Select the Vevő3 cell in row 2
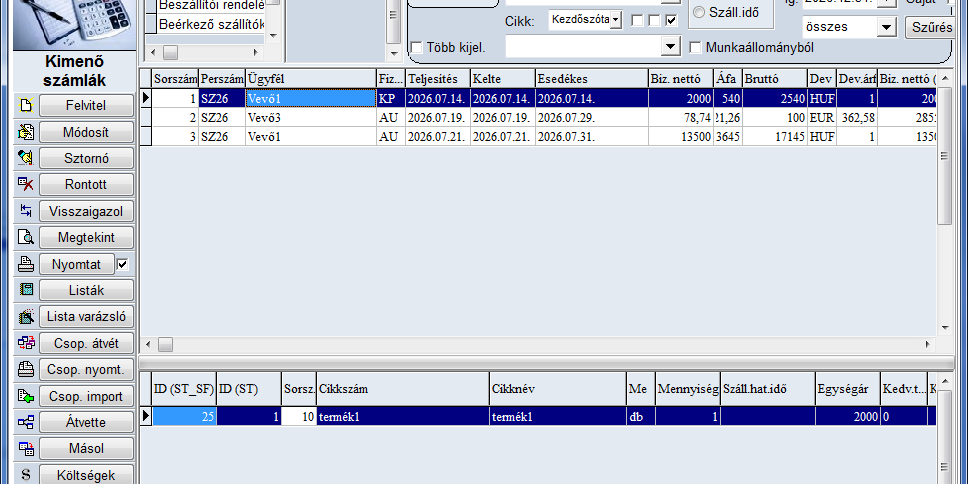968x484 pixels. (x=311, y=118)
